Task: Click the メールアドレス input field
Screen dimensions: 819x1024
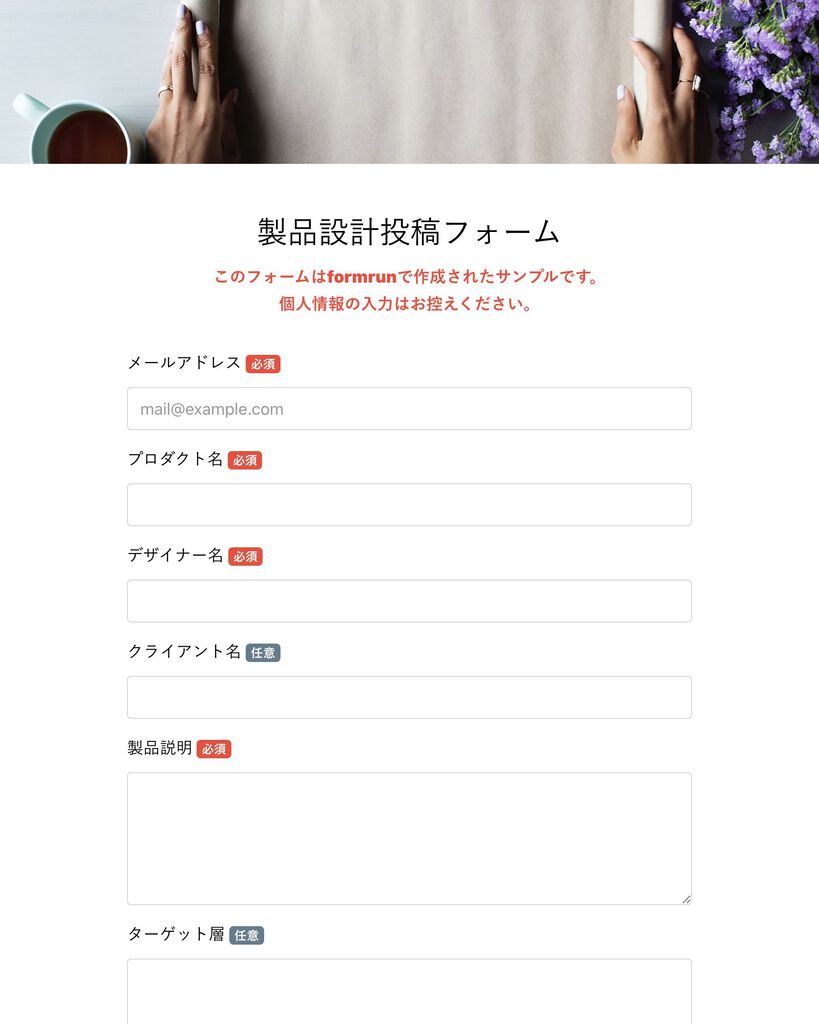Action: tap(409, 409)
